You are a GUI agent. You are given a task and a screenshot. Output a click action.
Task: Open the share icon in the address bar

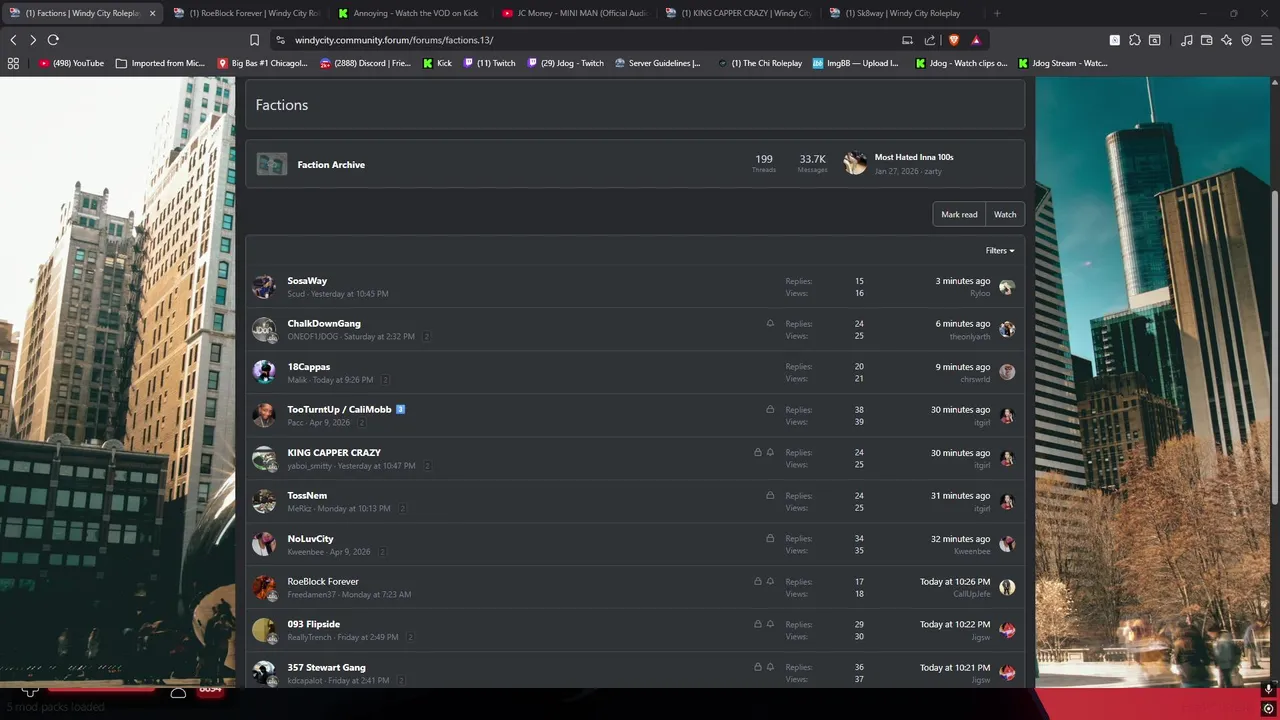click(x=930, y=40)
